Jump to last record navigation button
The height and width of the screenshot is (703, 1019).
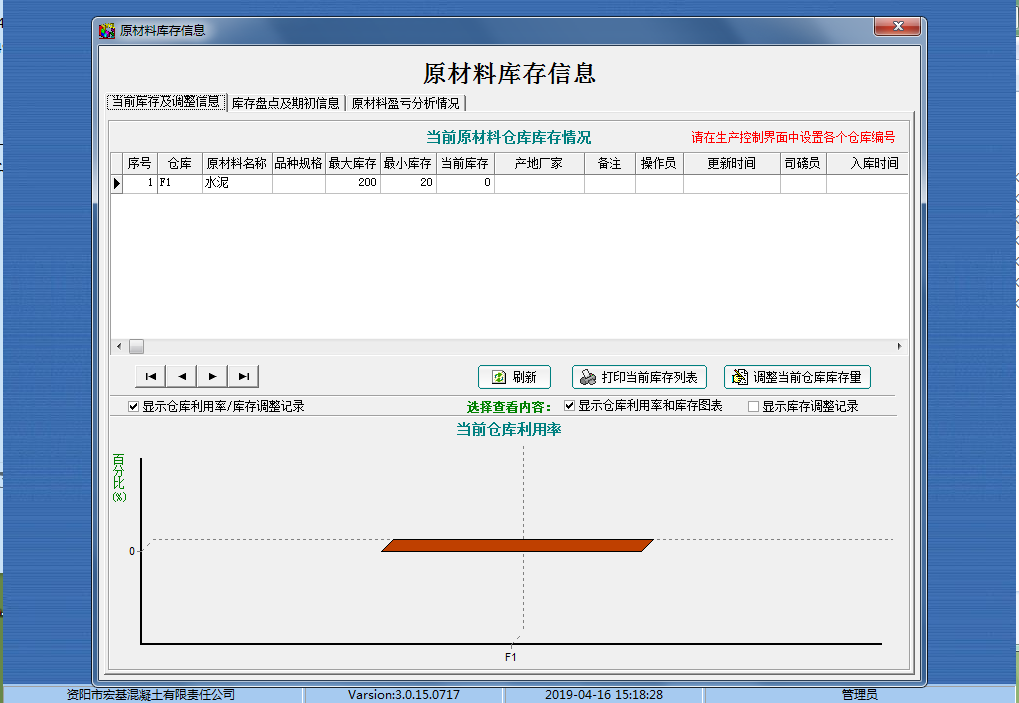click(x=243, y=376)
